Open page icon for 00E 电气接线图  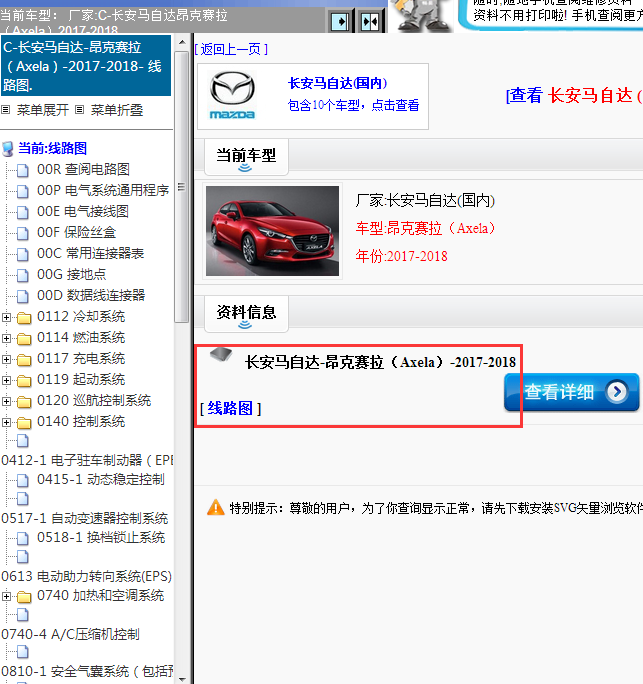tap(23, 212)
